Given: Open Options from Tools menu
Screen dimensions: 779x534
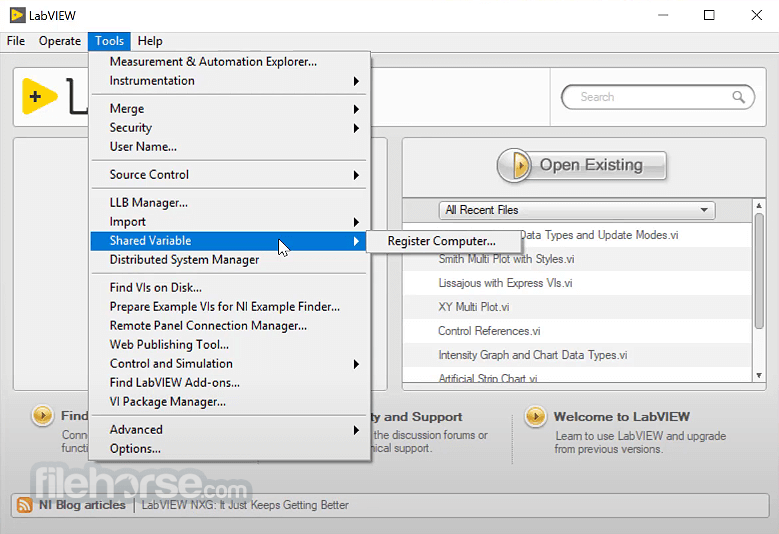Looking at the screenshot, I should (x=229, y=449).
